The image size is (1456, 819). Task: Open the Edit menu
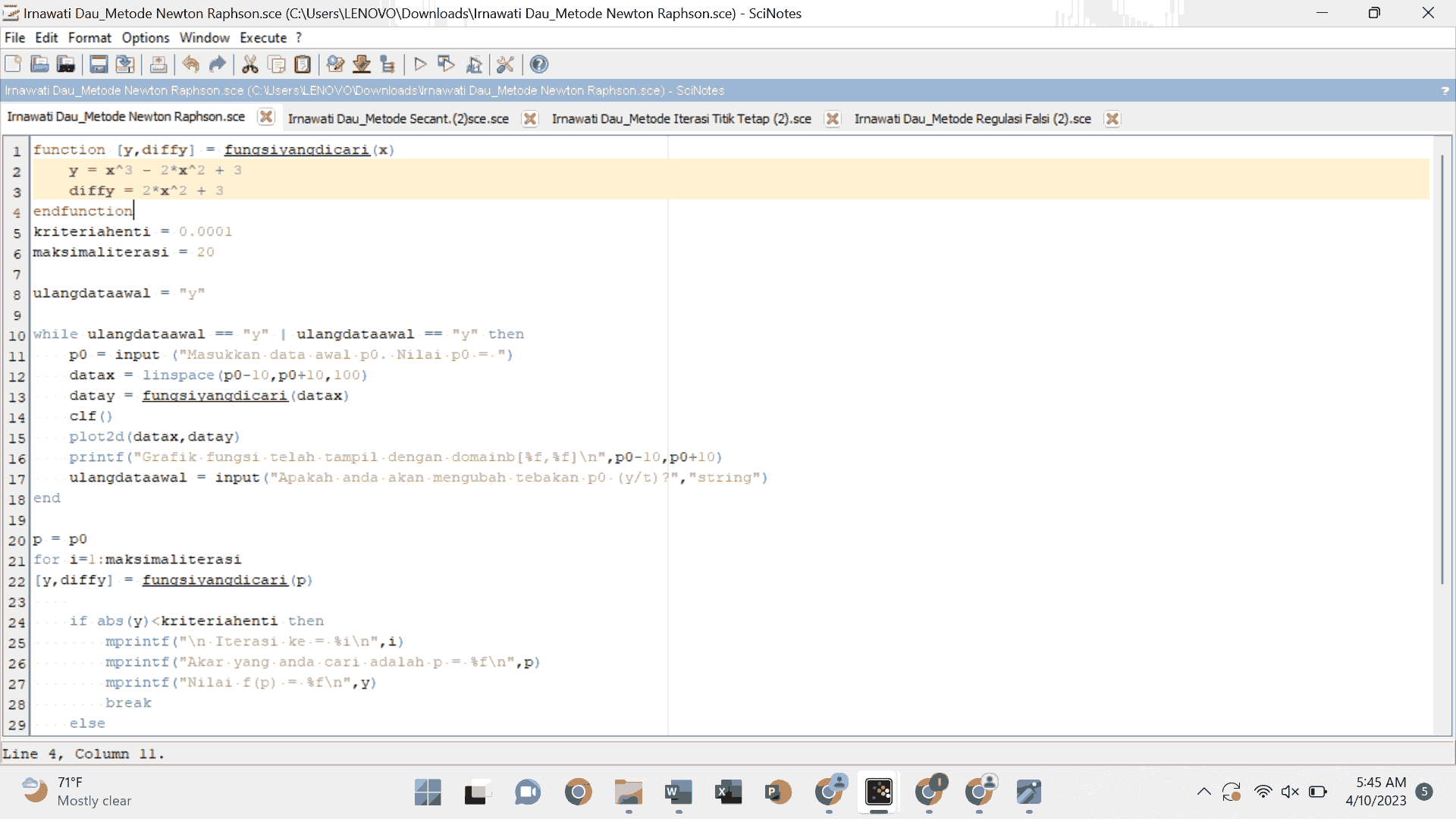[46, 38]
